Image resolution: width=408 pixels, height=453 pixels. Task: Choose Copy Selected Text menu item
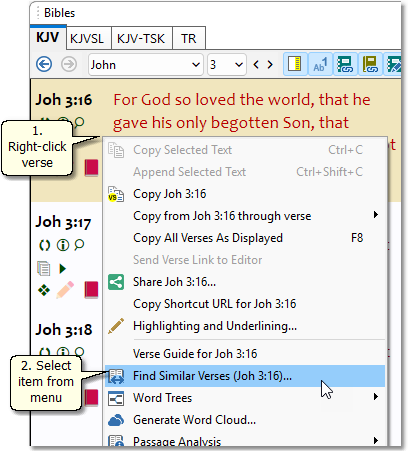point(245,150)
